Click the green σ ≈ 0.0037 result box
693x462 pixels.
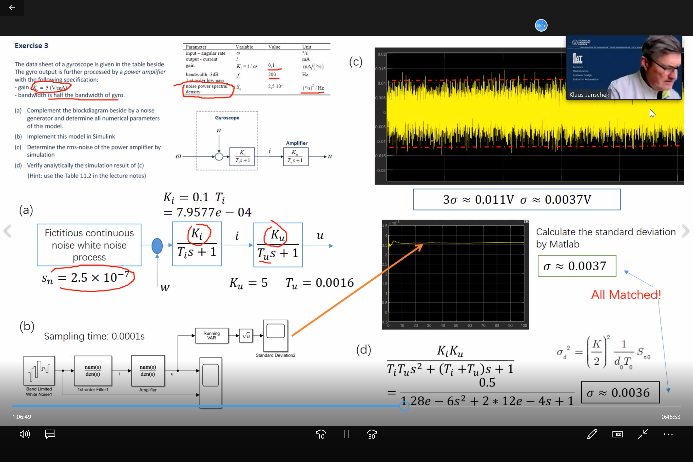(x=576, y=267)
